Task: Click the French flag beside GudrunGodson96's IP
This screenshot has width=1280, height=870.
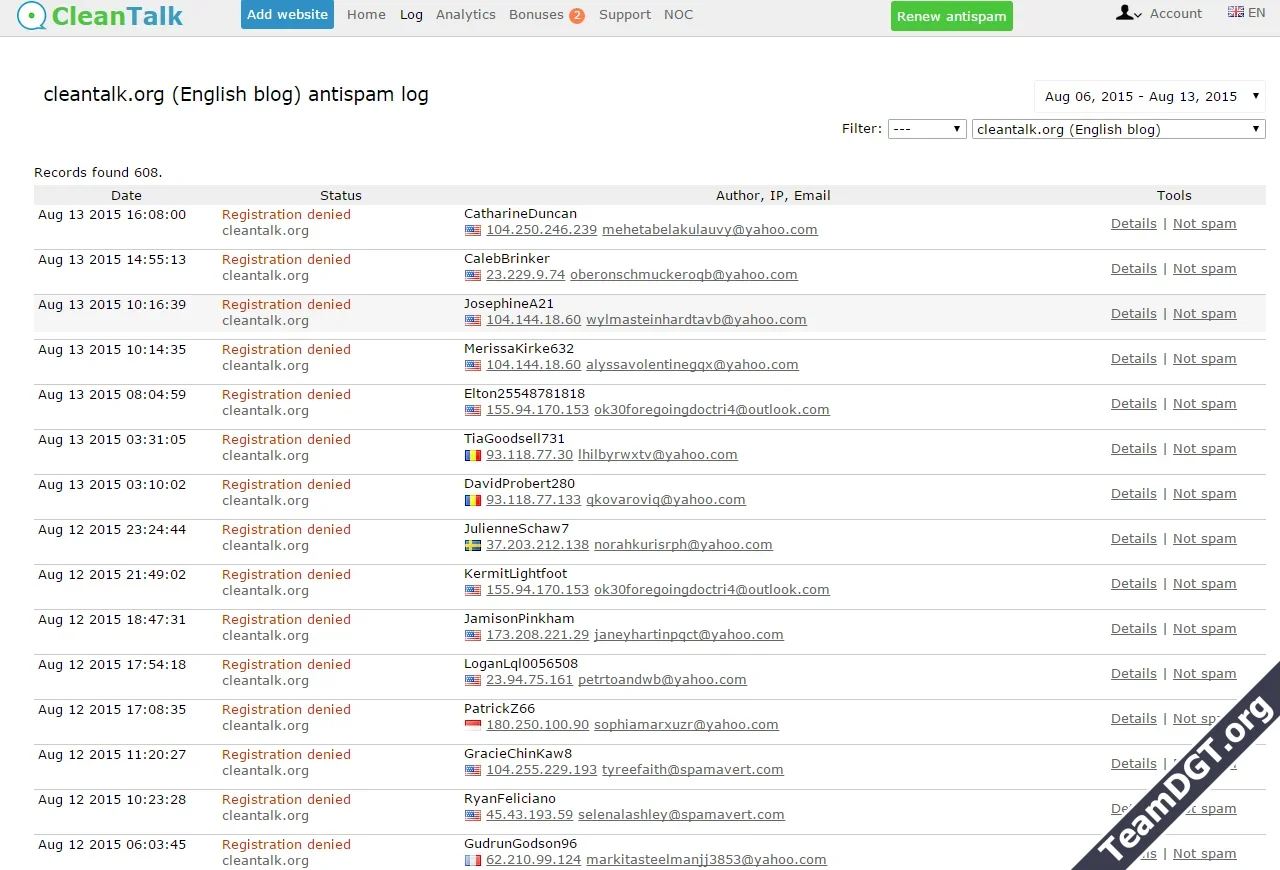Action: pyautogui.click(x=473, y=860)
